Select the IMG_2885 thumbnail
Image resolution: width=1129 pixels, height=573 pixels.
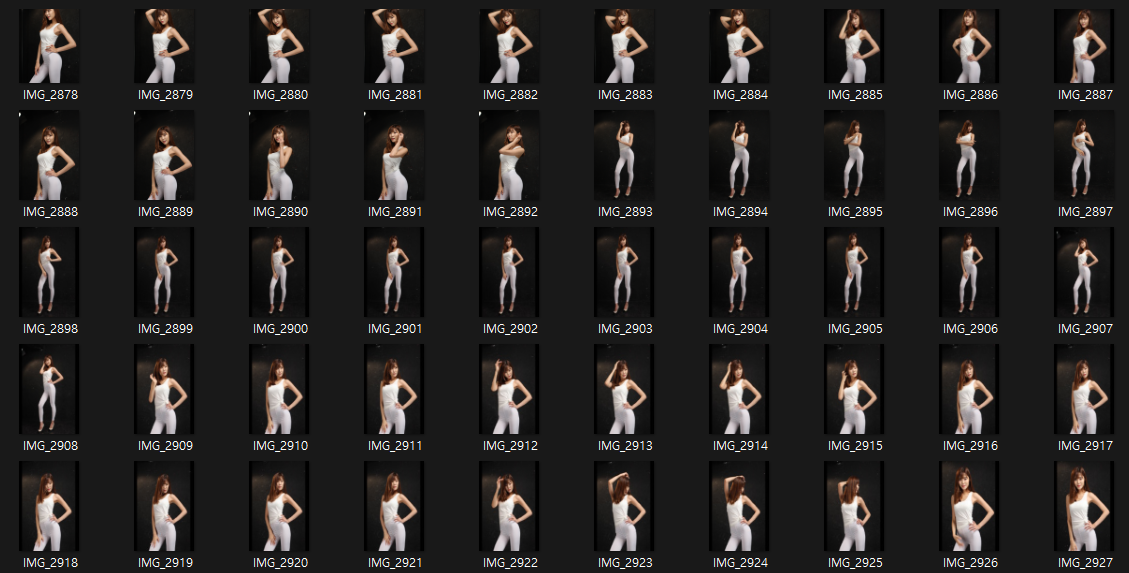click(x=855, y=46)
